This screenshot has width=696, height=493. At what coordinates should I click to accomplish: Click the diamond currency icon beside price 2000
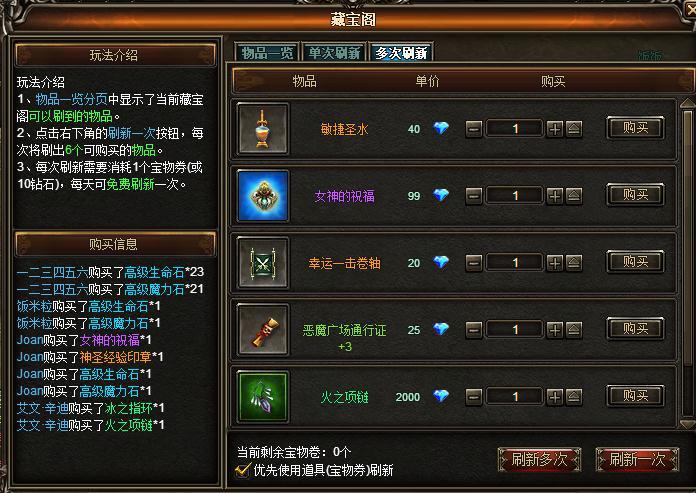tap(441, 396)
